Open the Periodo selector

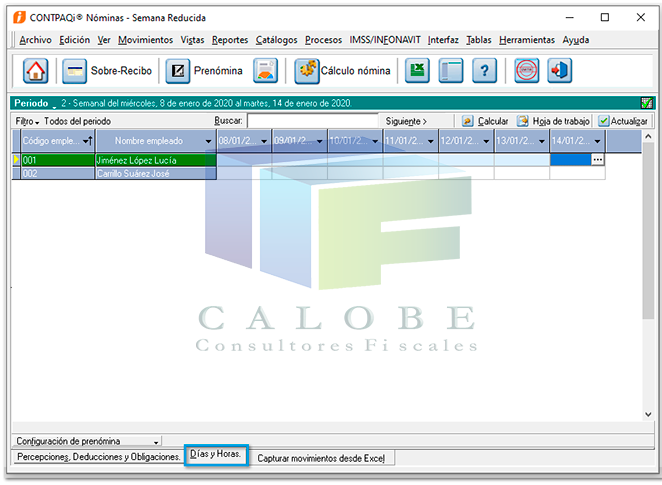click(x=36, y=103)
